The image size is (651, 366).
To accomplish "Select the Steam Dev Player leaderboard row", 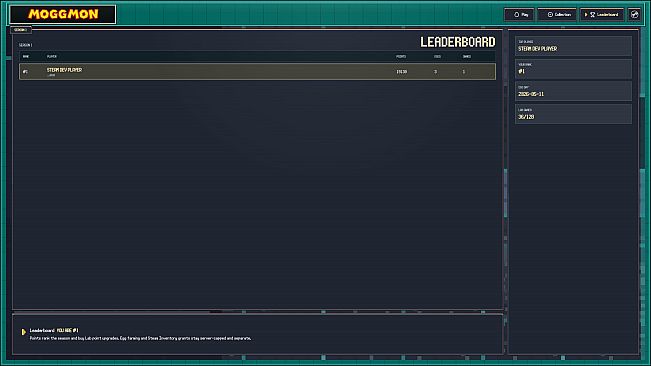I will [x=257, y=71].
